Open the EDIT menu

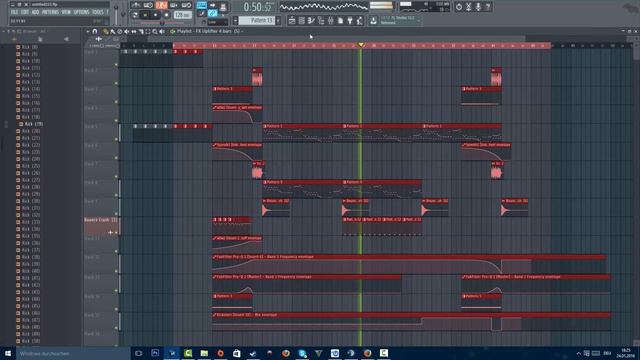[x=25, y=12]
